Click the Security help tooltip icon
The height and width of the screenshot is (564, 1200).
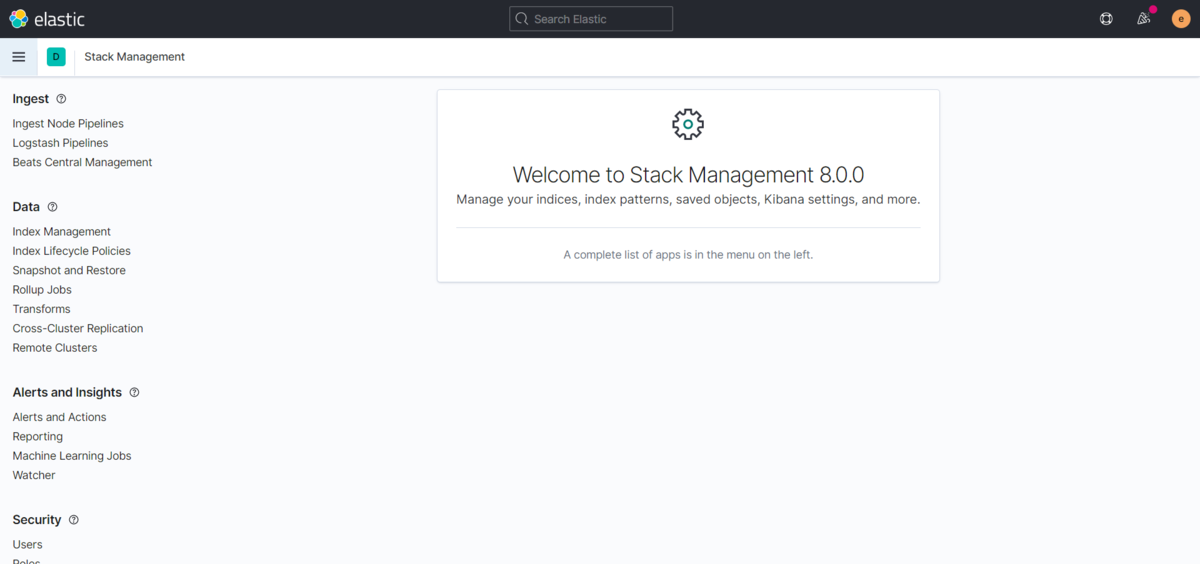[74, 520]
